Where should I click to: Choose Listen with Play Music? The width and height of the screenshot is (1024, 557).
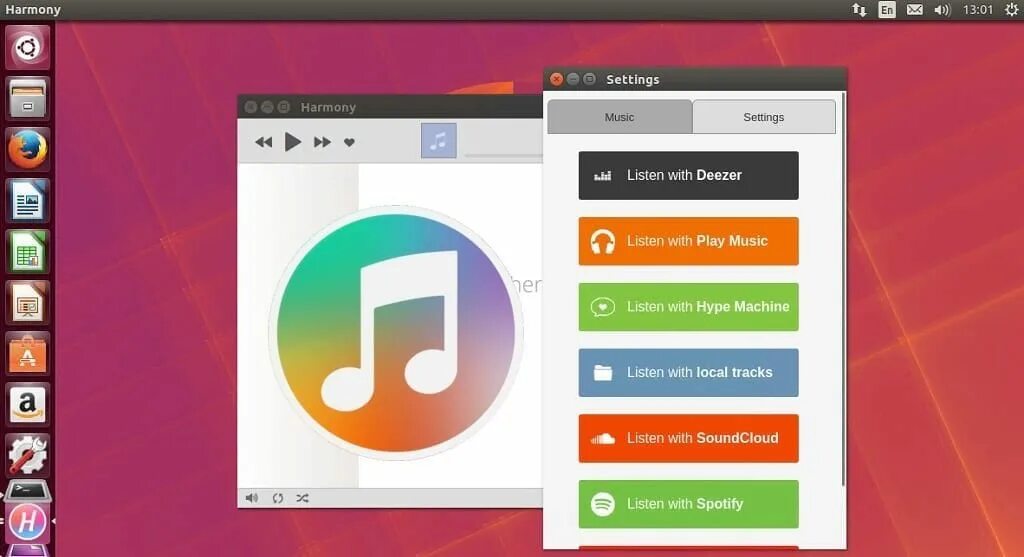[x=688, y=241]
